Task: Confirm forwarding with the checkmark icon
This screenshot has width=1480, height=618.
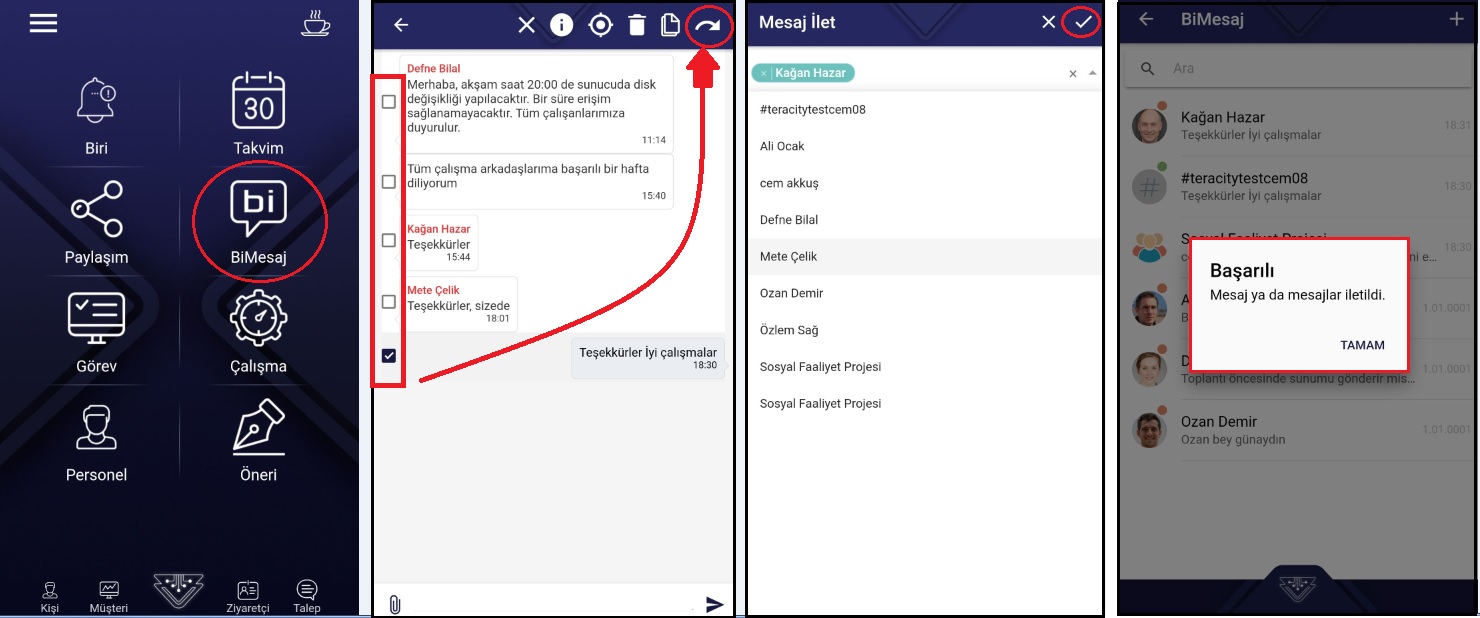Action: (1083, 22)
